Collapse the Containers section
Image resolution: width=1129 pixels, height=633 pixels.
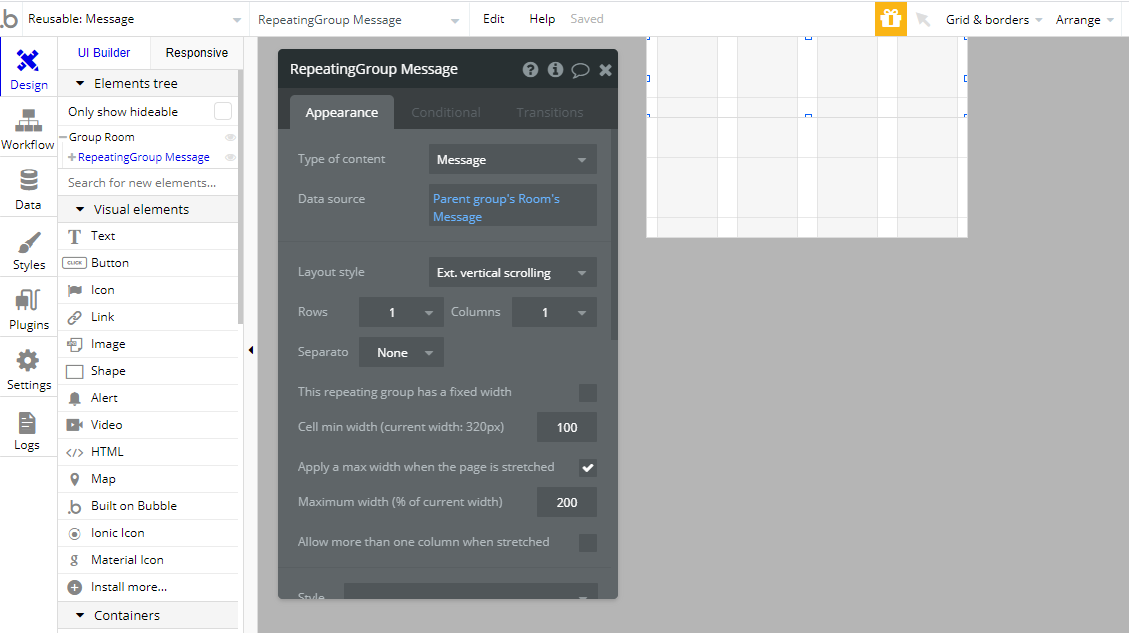[x=80, y=616]
